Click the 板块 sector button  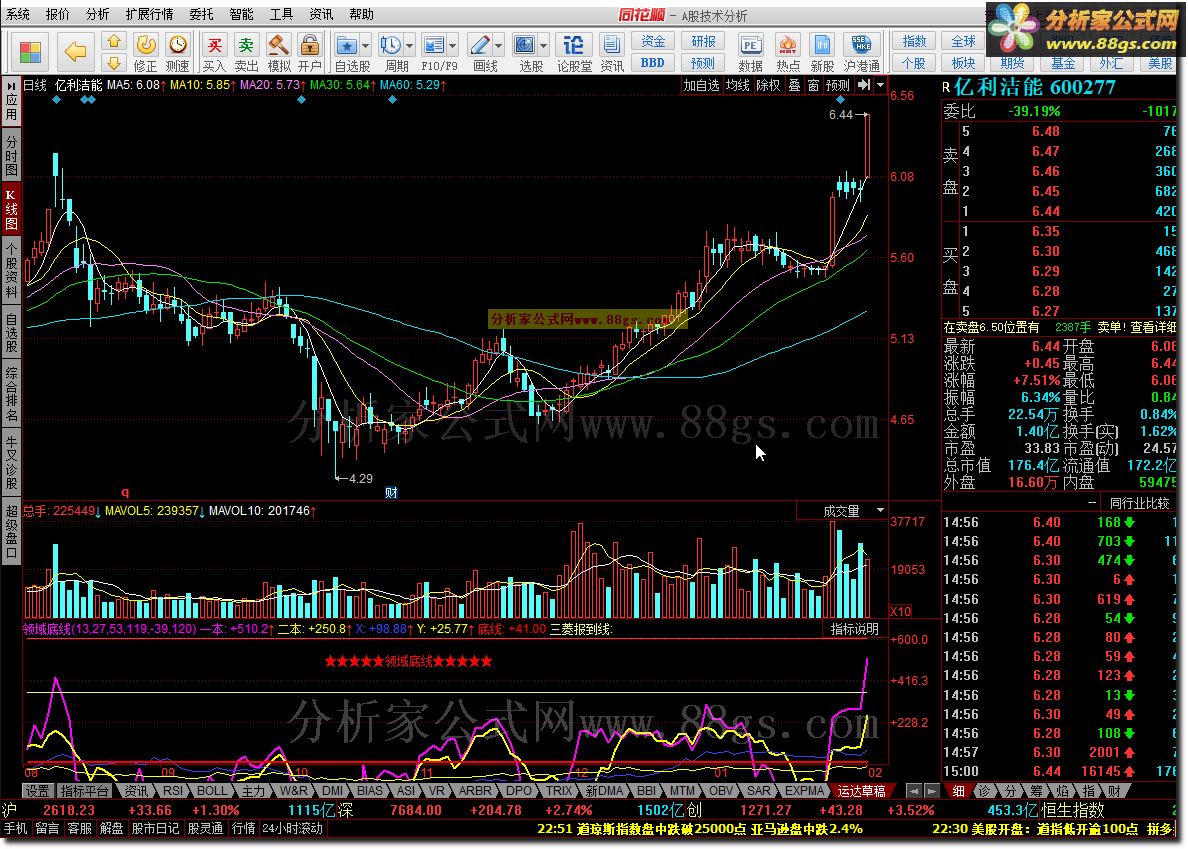(x=963, y=63)
